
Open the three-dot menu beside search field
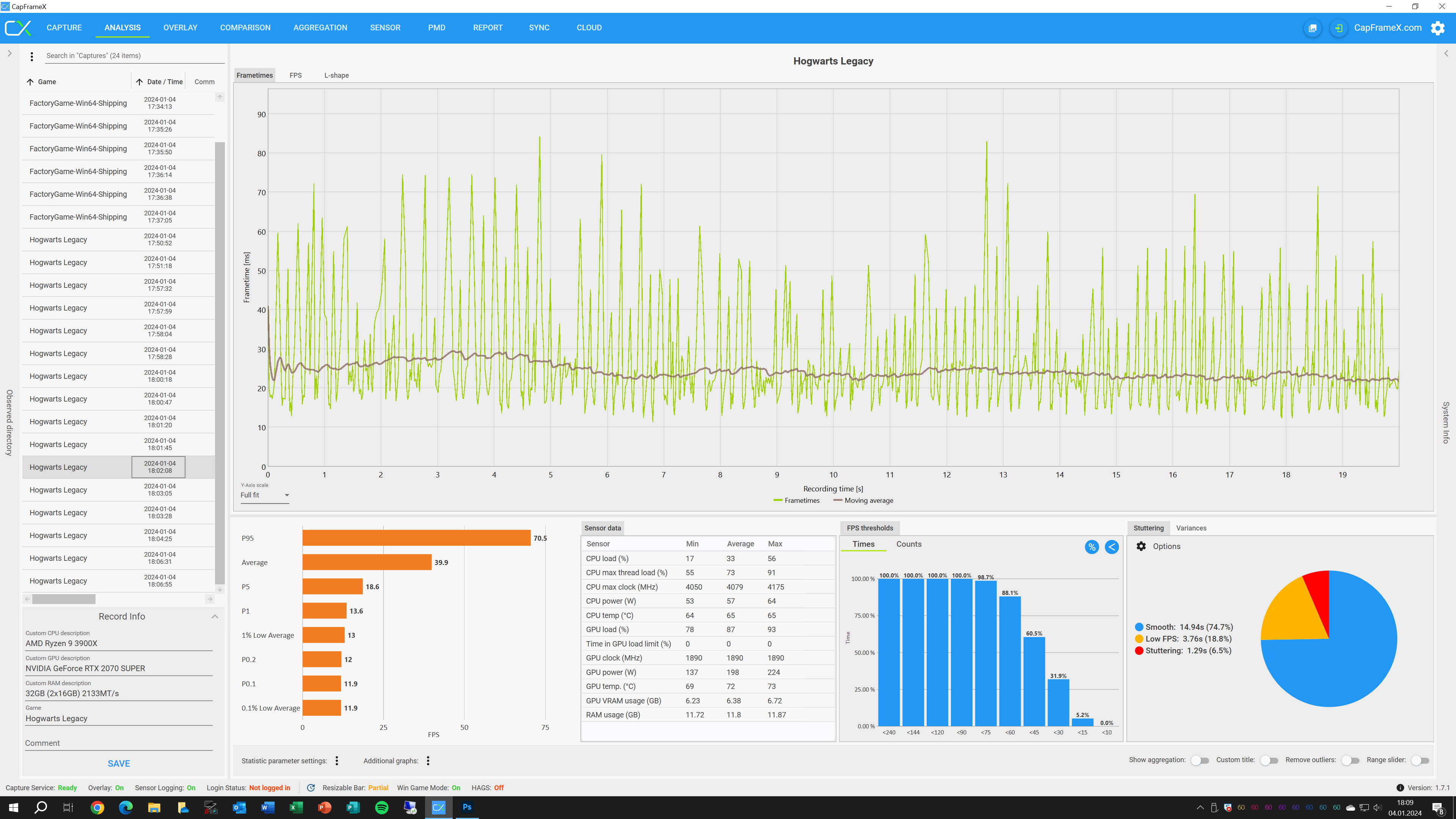click(31, 56)
